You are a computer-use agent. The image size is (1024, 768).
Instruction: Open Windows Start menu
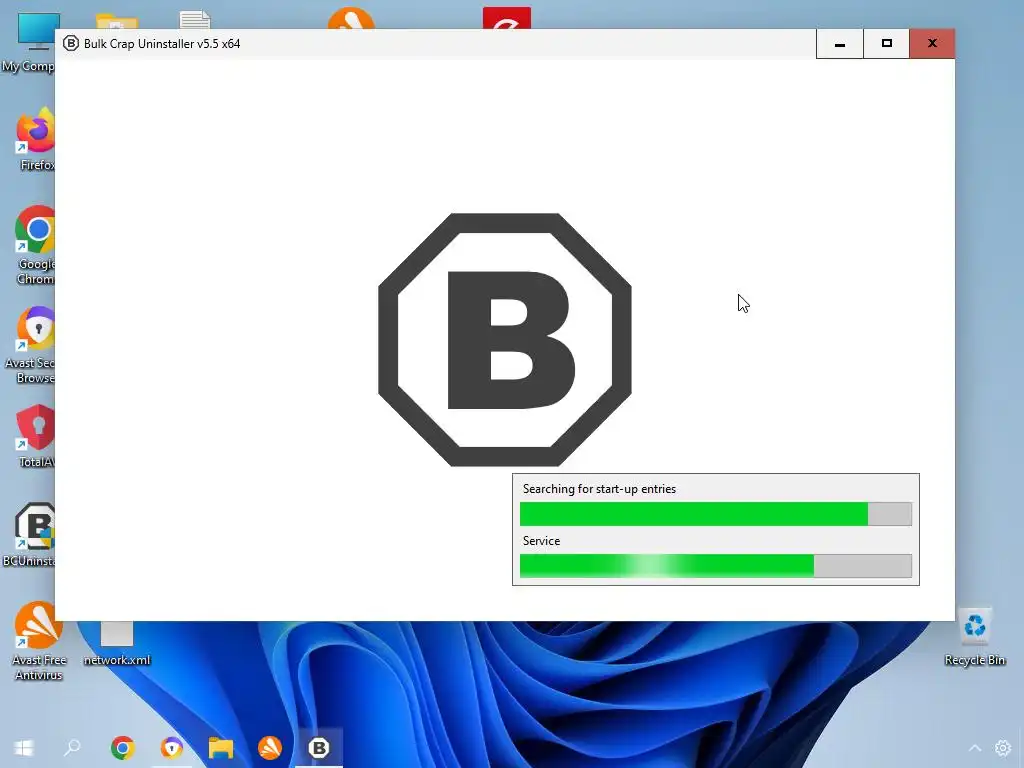[24, 748]
